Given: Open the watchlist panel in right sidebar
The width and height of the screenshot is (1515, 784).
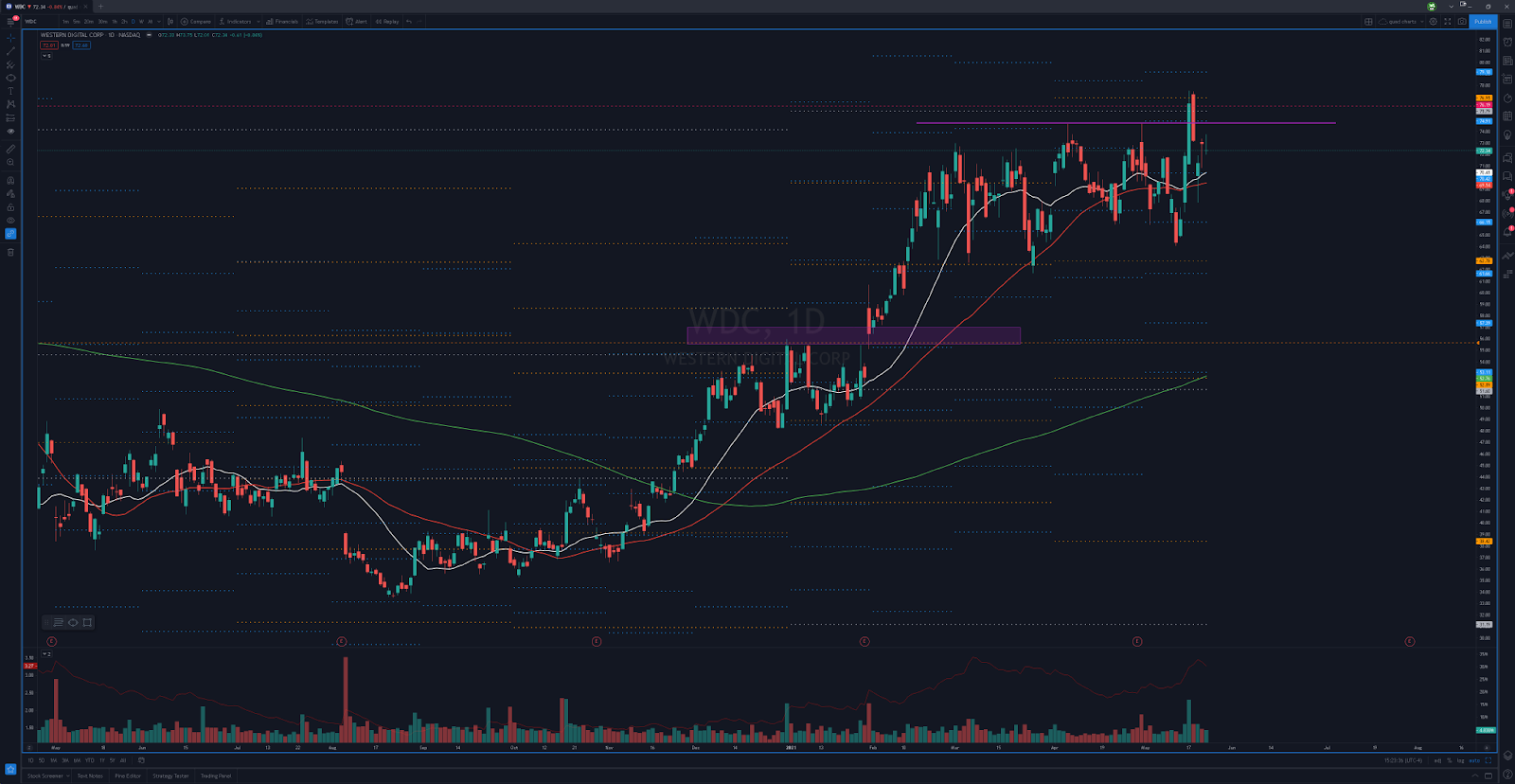Looking at the screenshot, I should point(1507,24).
